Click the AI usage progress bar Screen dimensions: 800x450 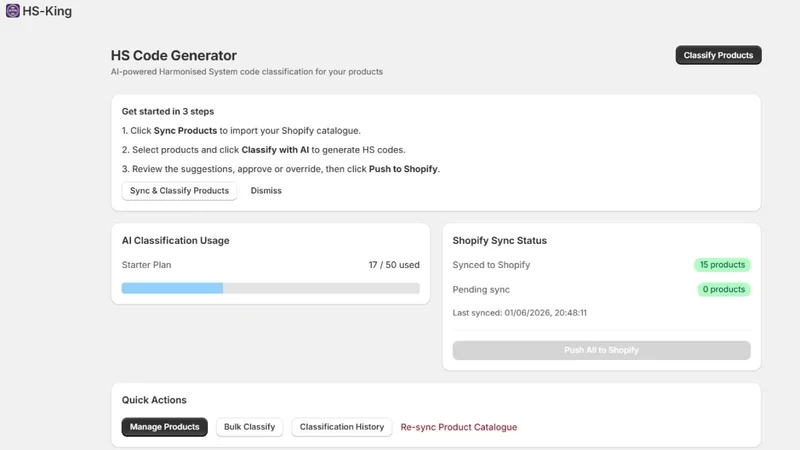click(270, 288)
